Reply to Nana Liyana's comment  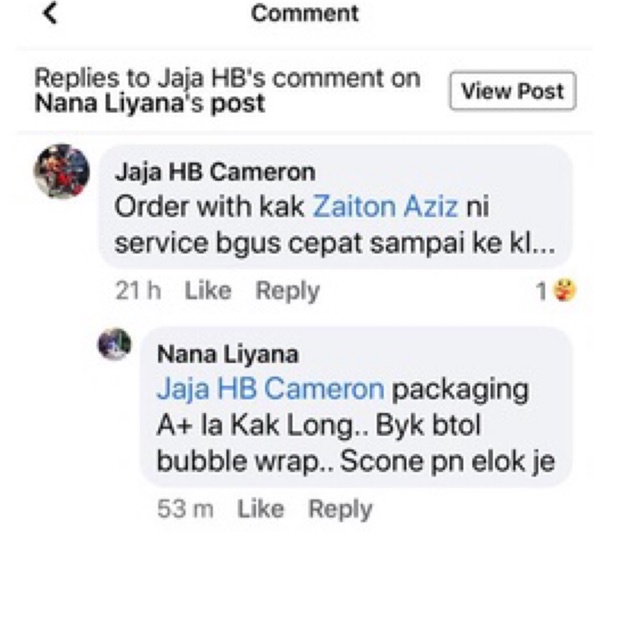pyautogui.click(x=340, y=510)
